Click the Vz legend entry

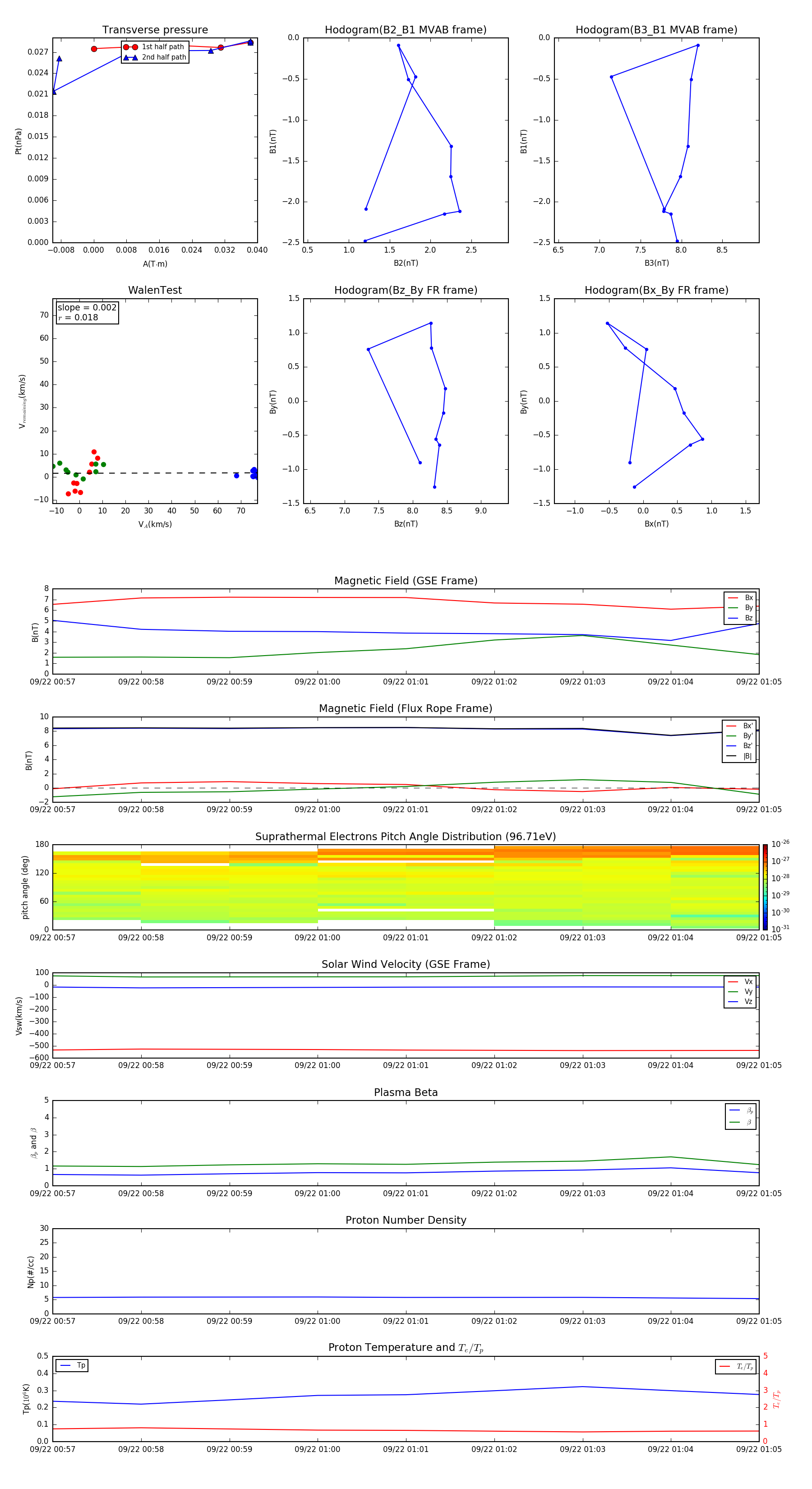click(x=740, y=1002)
